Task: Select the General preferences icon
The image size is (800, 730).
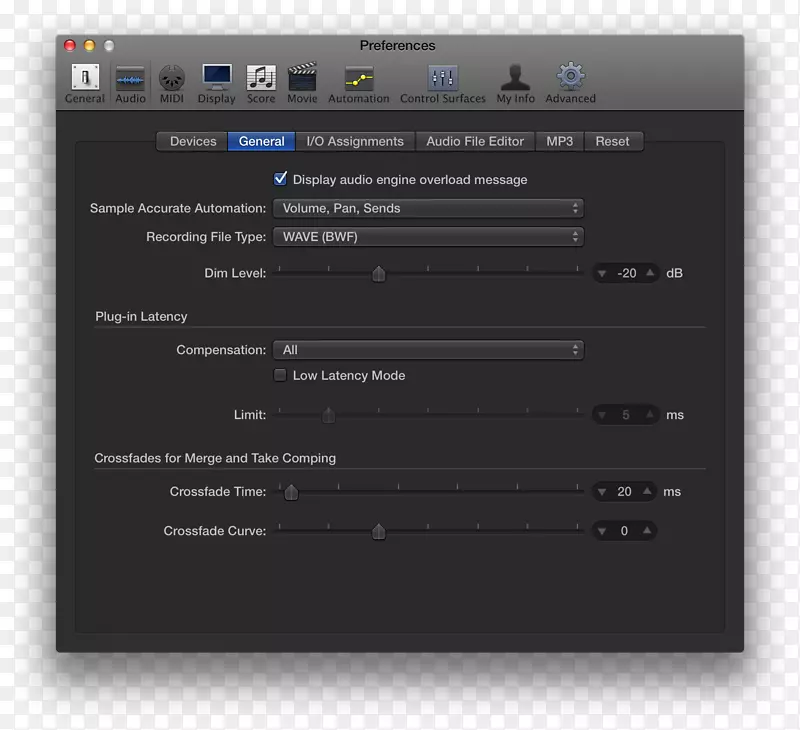Action: [x=84, y=80]
